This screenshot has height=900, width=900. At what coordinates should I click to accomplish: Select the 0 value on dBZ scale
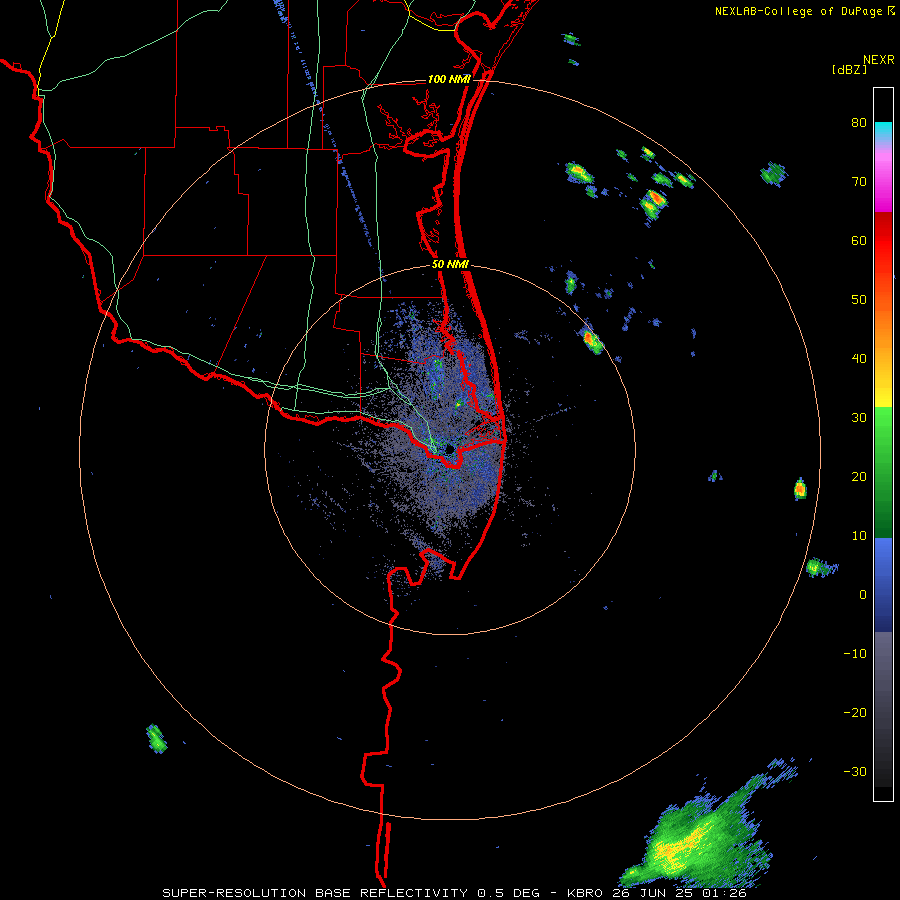863,595
